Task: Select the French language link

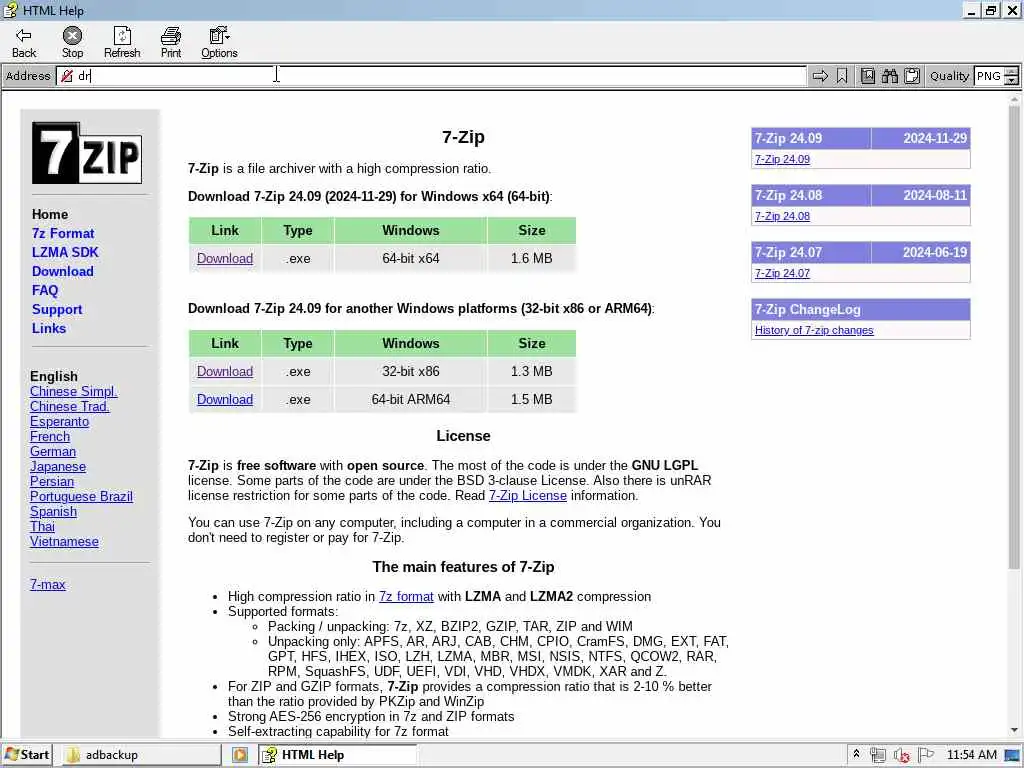Action: pyautogui.click(x=49, y=436)
